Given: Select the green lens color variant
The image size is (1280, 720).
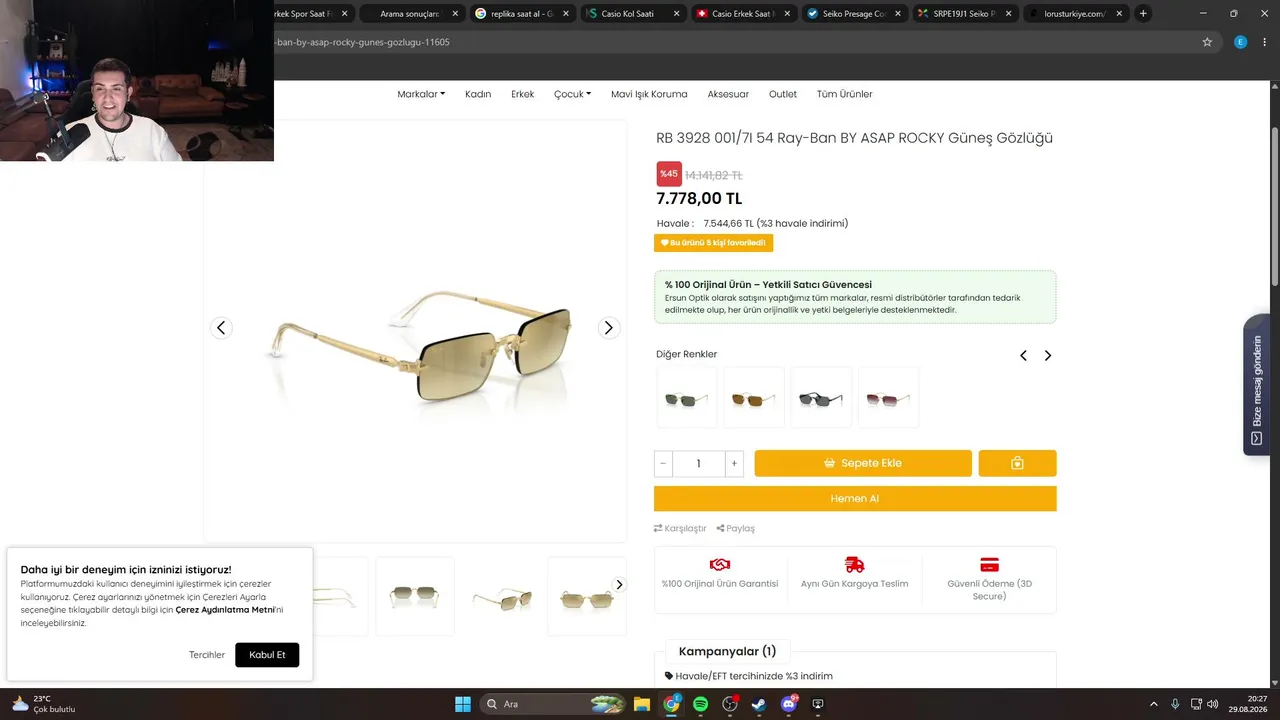Looking at the screenshot, I should pyautogui.click(x=686, y=398).
